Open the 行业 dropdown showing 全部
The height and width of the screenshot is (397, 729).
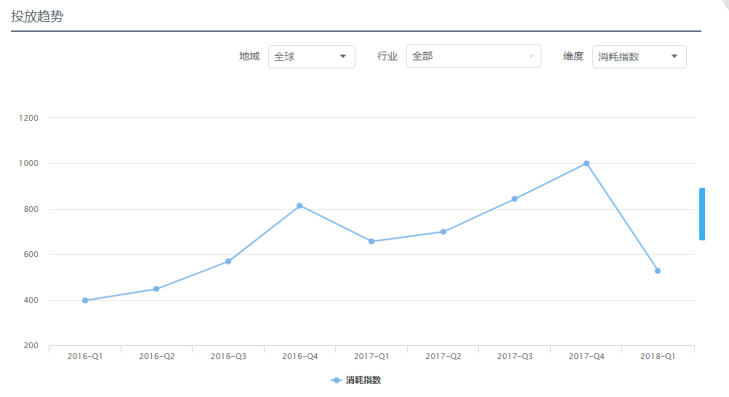pos(473,56)
